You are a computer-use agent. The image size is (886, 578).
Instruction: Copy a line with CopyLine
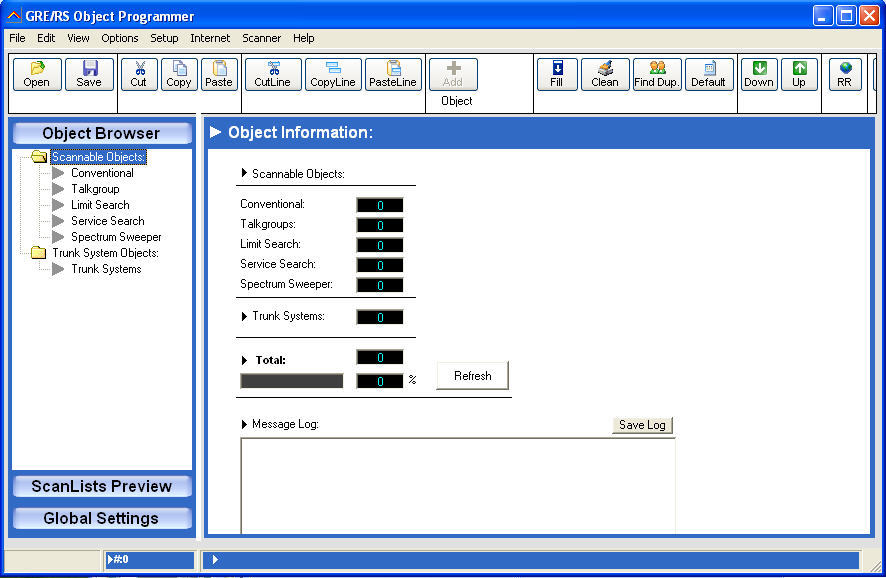(333, 74)
